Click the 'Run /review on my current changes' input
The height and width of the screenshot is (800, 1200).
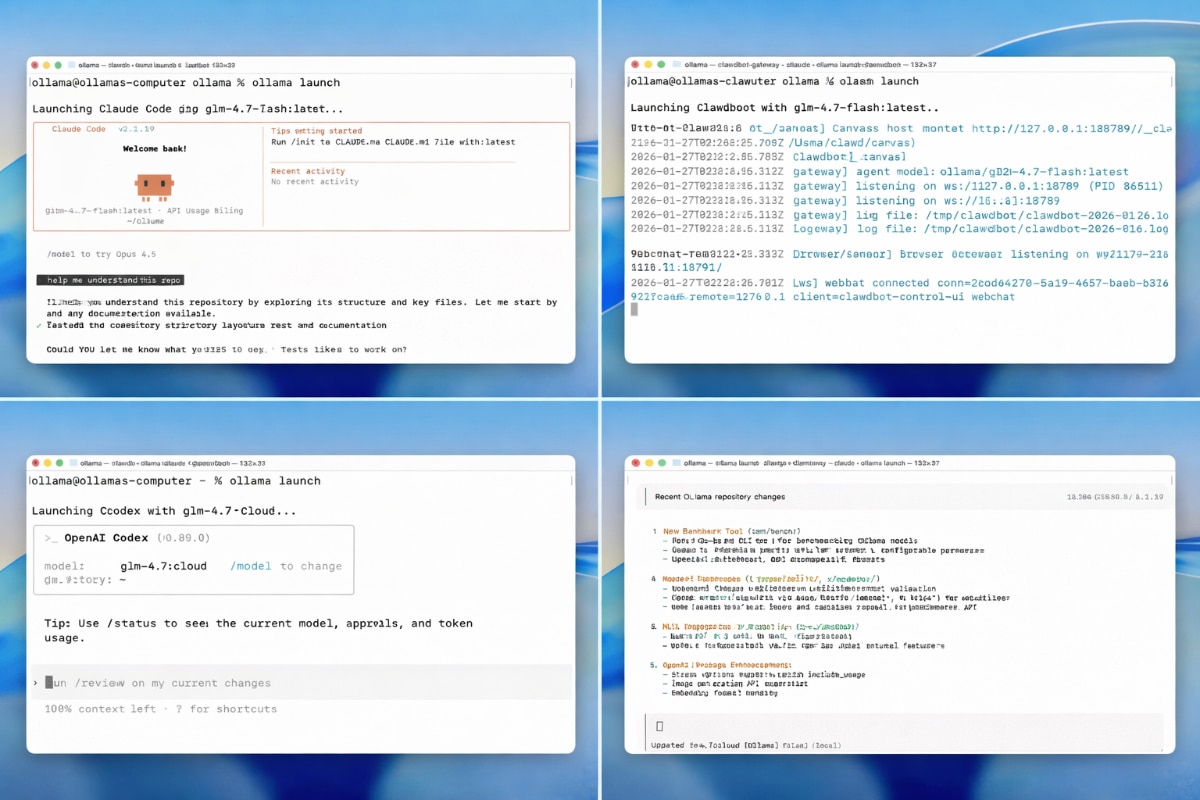[300, 683]
